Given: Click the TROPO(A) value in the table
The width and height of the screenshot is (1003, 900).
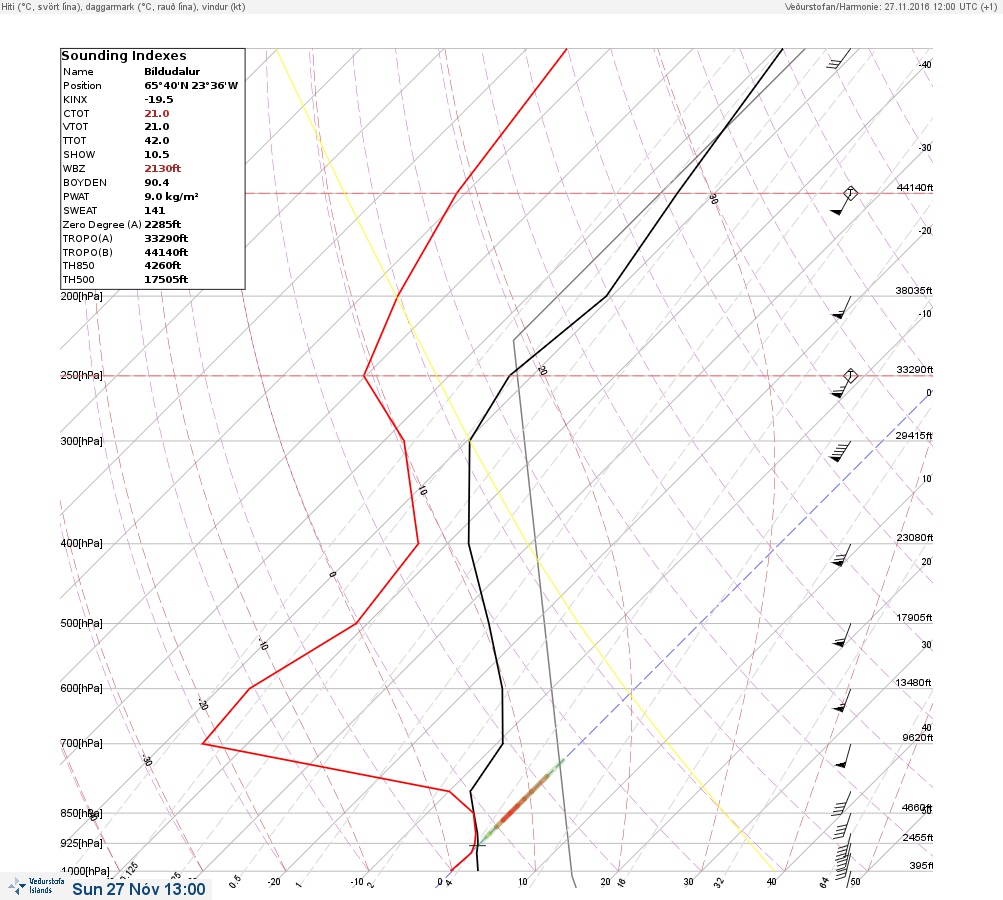Looking at the screenshot, I should point(166,239).
